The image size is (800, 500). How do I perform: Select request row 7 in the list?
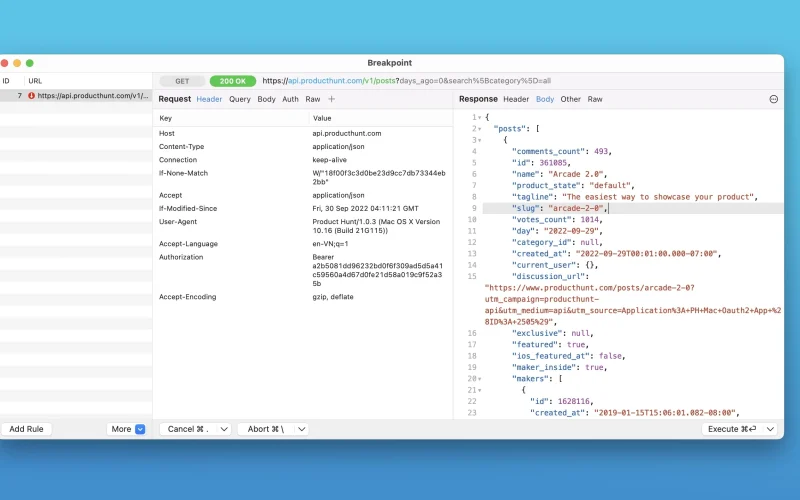[x=76, y=95]
